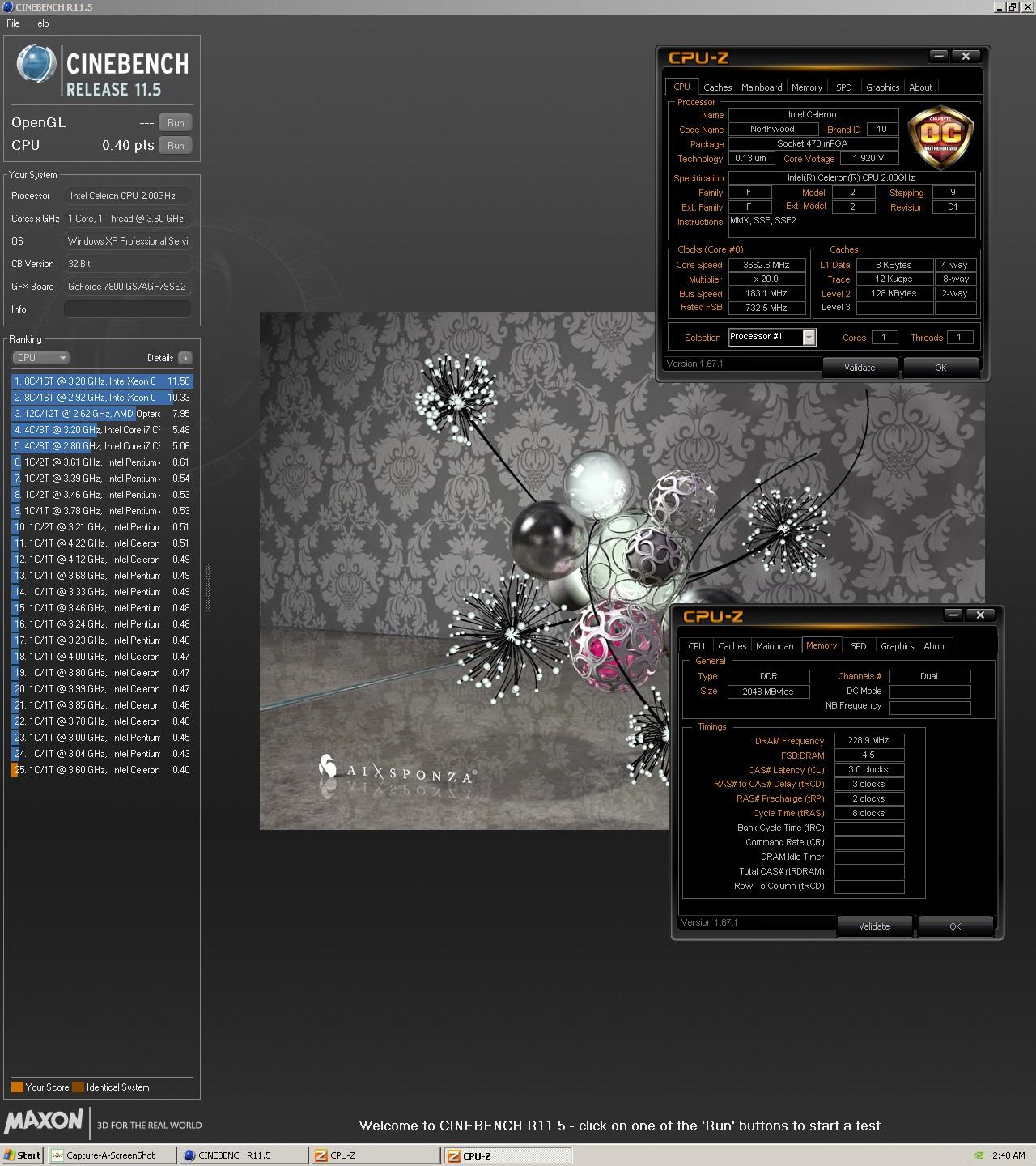Viewport: 1036px width, 1166px height.
Task: Minimize the top CPU-Z window
Action: coord(938,57)
